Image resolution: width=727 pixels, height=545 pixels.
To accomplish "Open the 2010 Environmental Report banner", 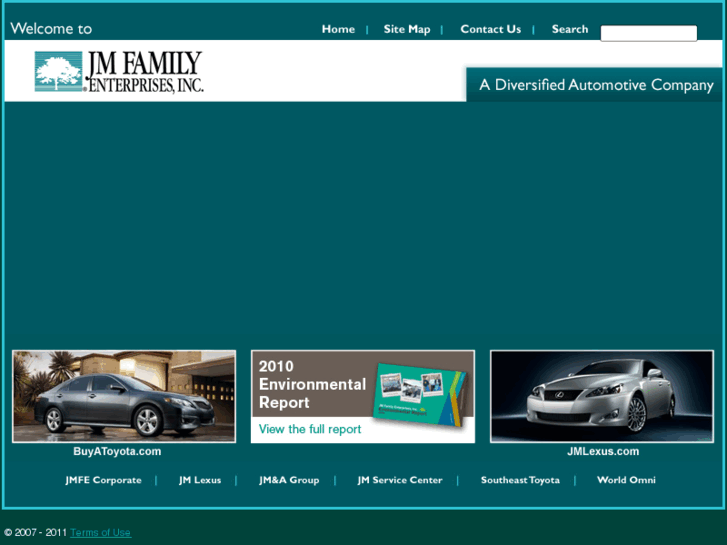I will [x=363, y=397].
